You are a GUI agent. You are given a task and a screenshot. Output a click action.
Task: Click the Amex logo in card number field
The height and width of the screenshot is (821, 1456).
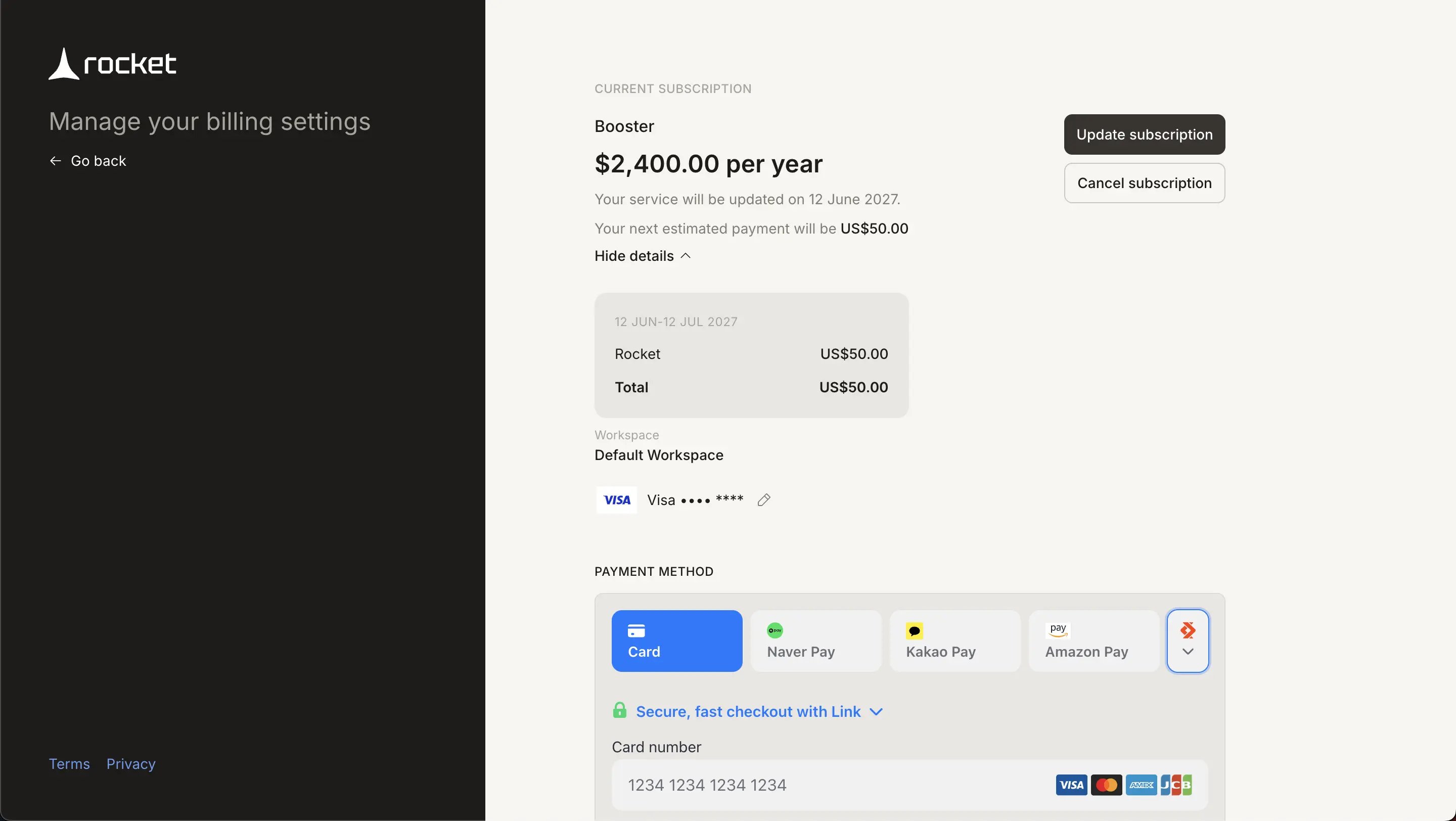(1141, 785)
